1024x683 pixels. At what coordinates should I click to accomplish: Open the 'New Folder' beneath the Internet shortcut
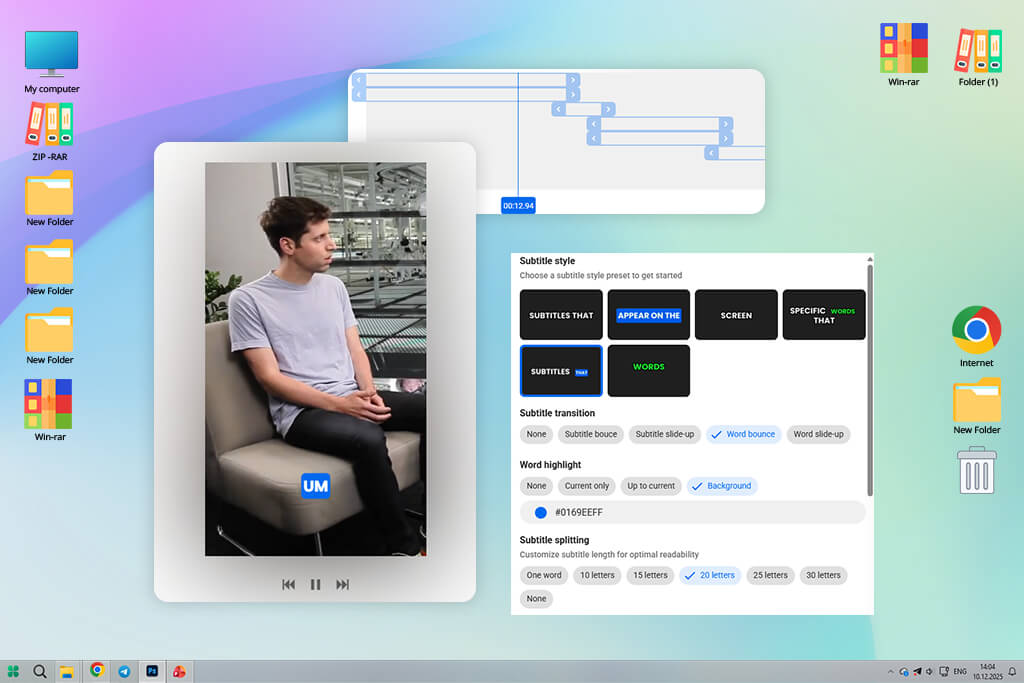tap(976, 406)
